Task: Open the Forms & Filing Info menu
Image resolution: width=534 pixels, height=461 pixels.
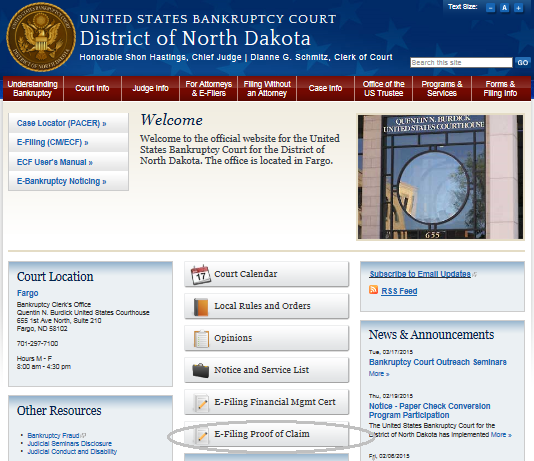Action: (x=501, y=89)
